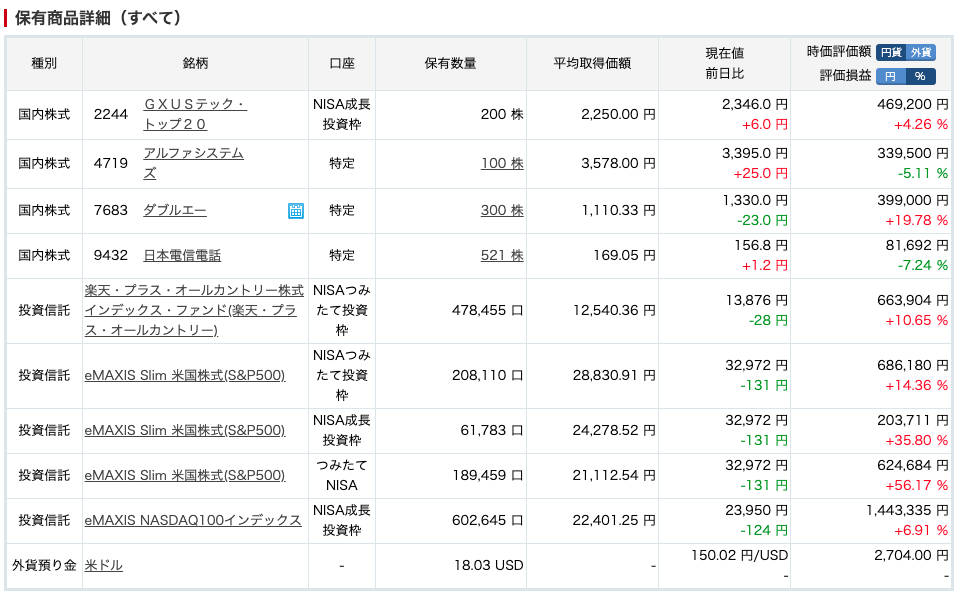The width and height of the screenshot is (961, 594).
Task: Click the 399,000 円 valuation amount
Action: tap(913, 200)
